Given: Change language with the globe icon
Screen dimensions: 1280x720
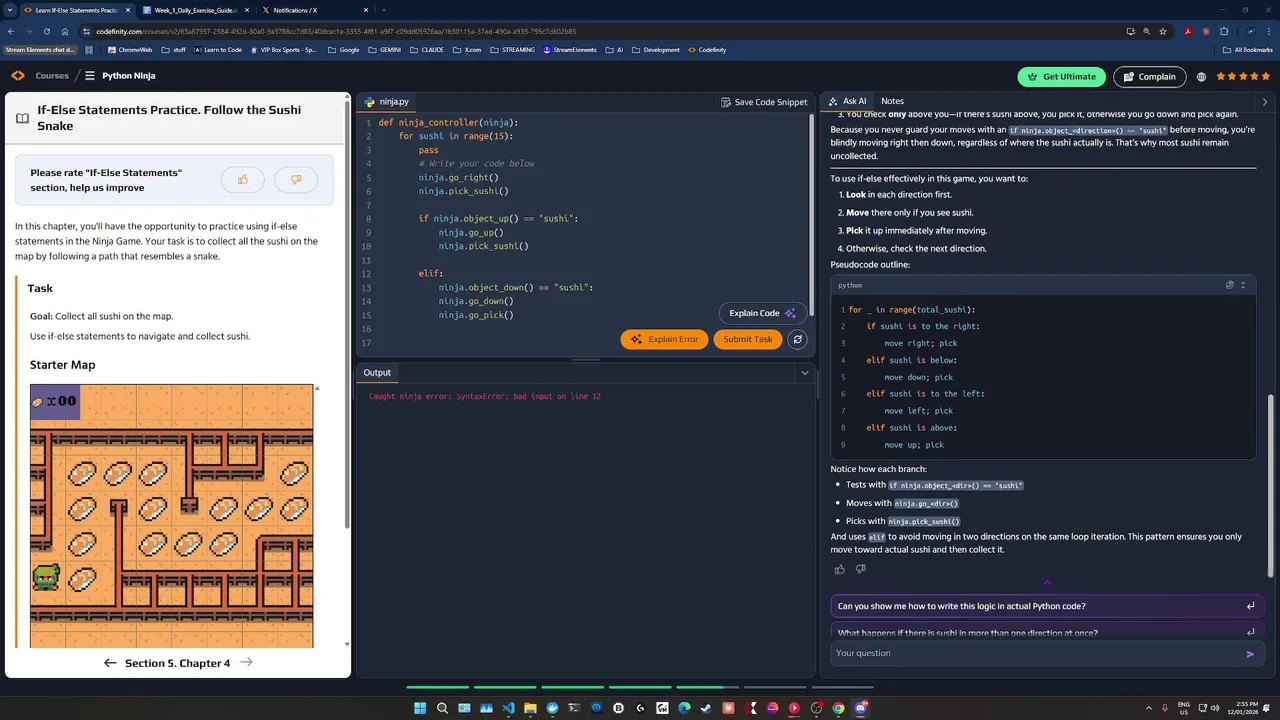Looking at the screenshot, I should tap(1201, 77).
